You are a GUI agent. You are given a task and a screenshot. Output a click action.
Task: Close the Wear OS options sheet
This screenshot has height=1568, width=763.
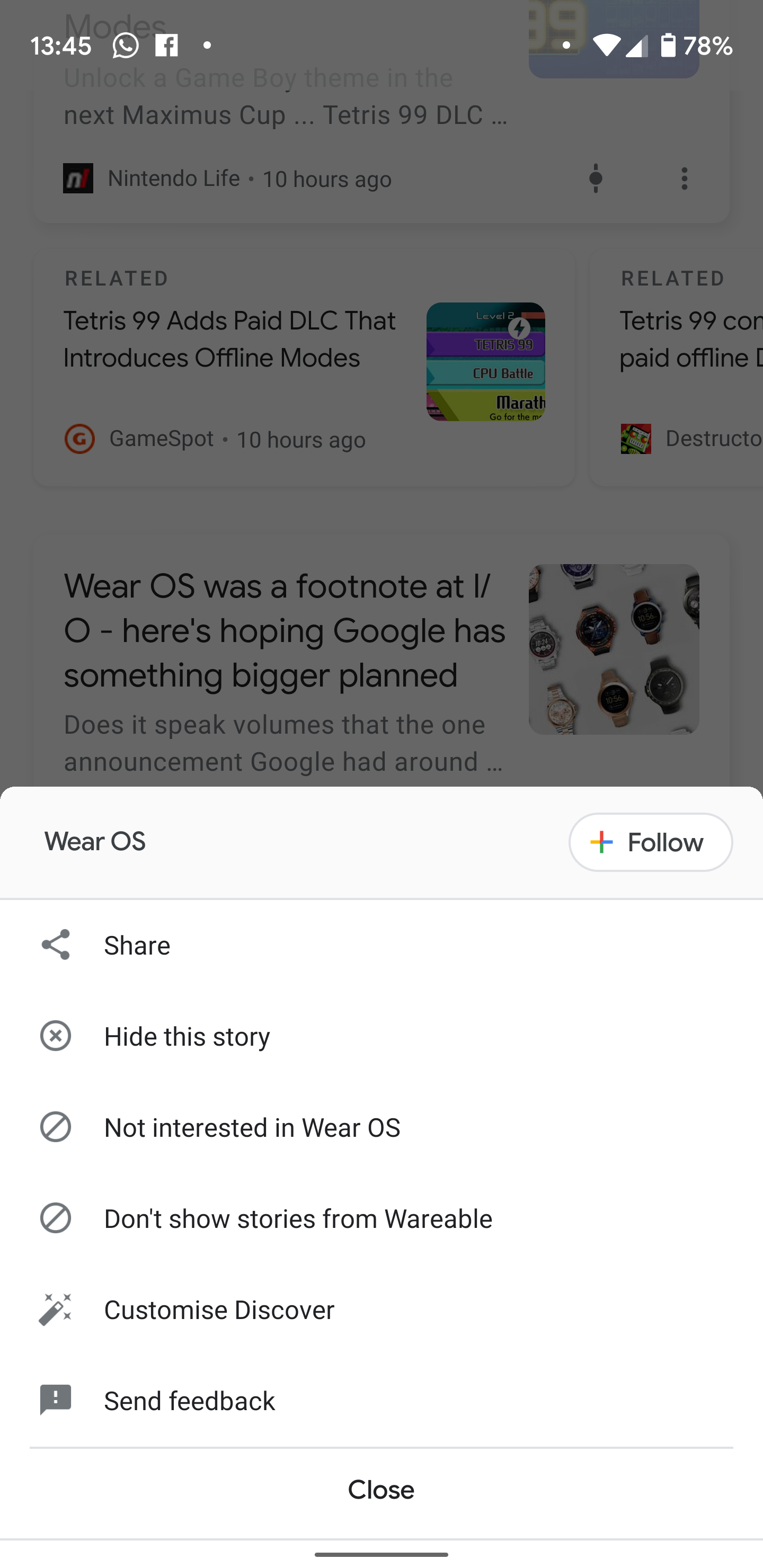381,1490
